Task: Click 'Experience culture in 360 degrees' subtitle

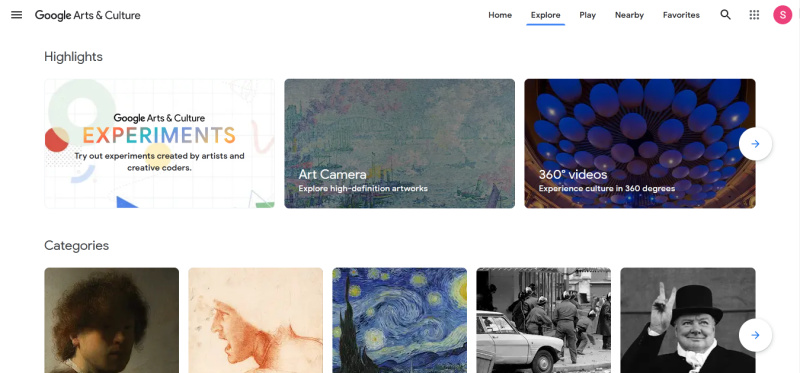Action: pos(607,189)
